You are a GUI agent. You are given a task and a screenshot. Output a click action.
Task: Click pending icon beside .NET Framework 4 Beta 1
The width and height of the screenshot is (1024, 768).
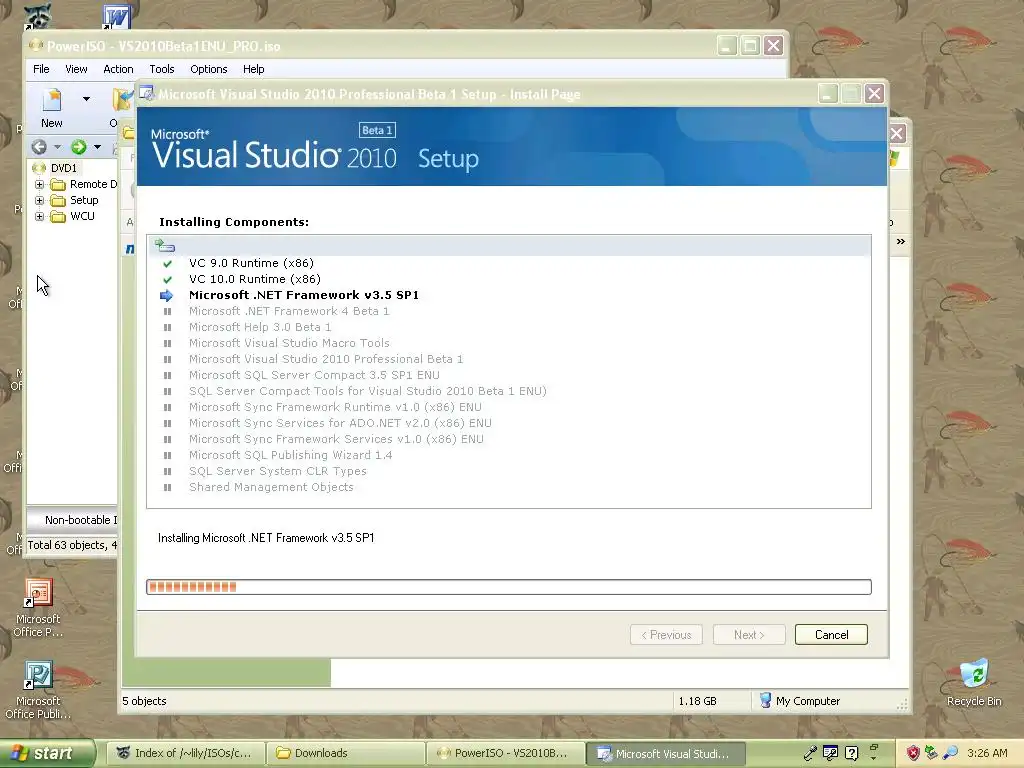coord(167,312)
